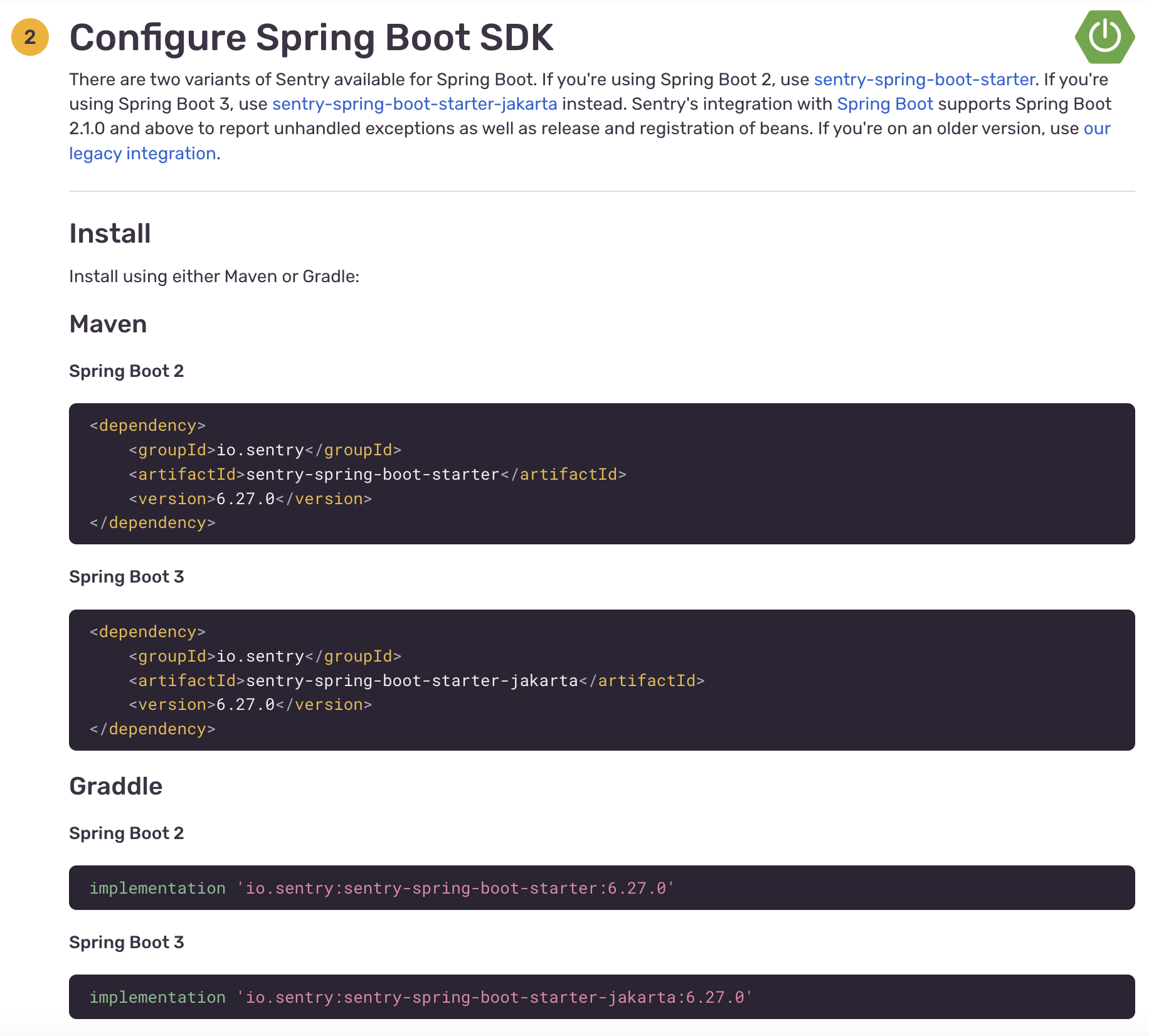This screenshot has width=1149, height=1036.
Task: Click the green Spring Boot power logo
Action: (1104, 36)
